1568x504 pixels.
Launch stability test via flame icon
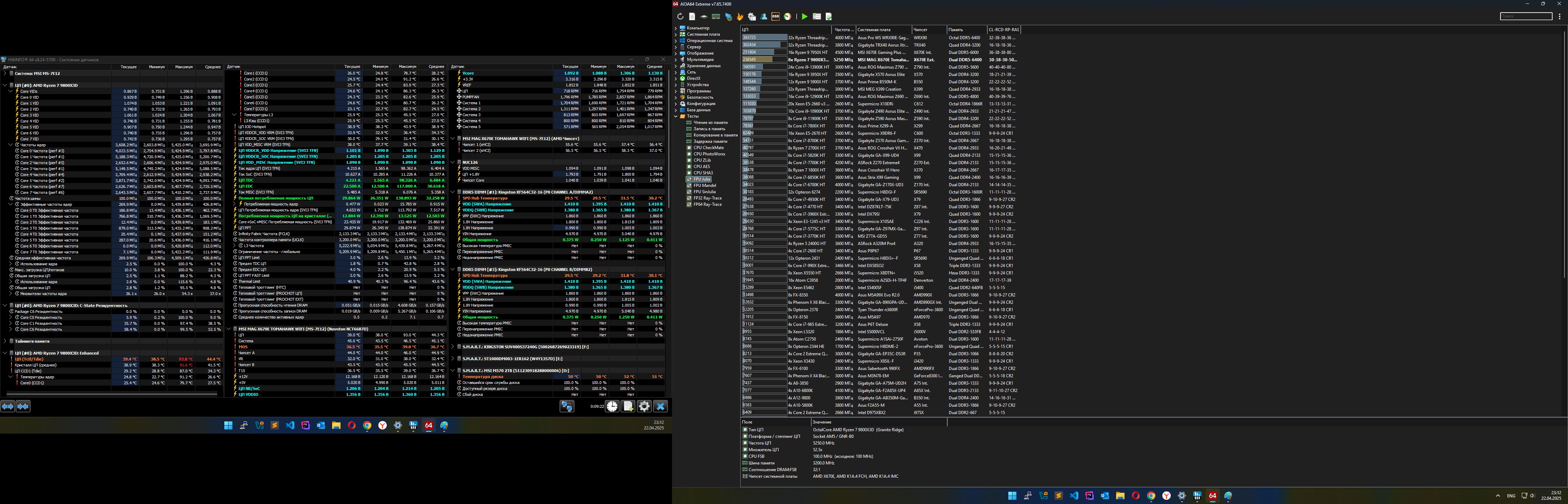pos(740,16)
